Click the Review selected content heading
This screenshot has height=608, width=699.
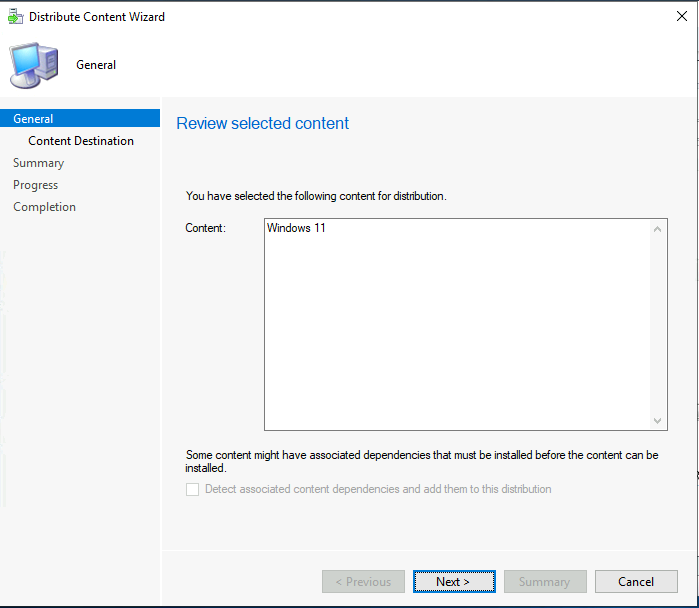point(263,123)
